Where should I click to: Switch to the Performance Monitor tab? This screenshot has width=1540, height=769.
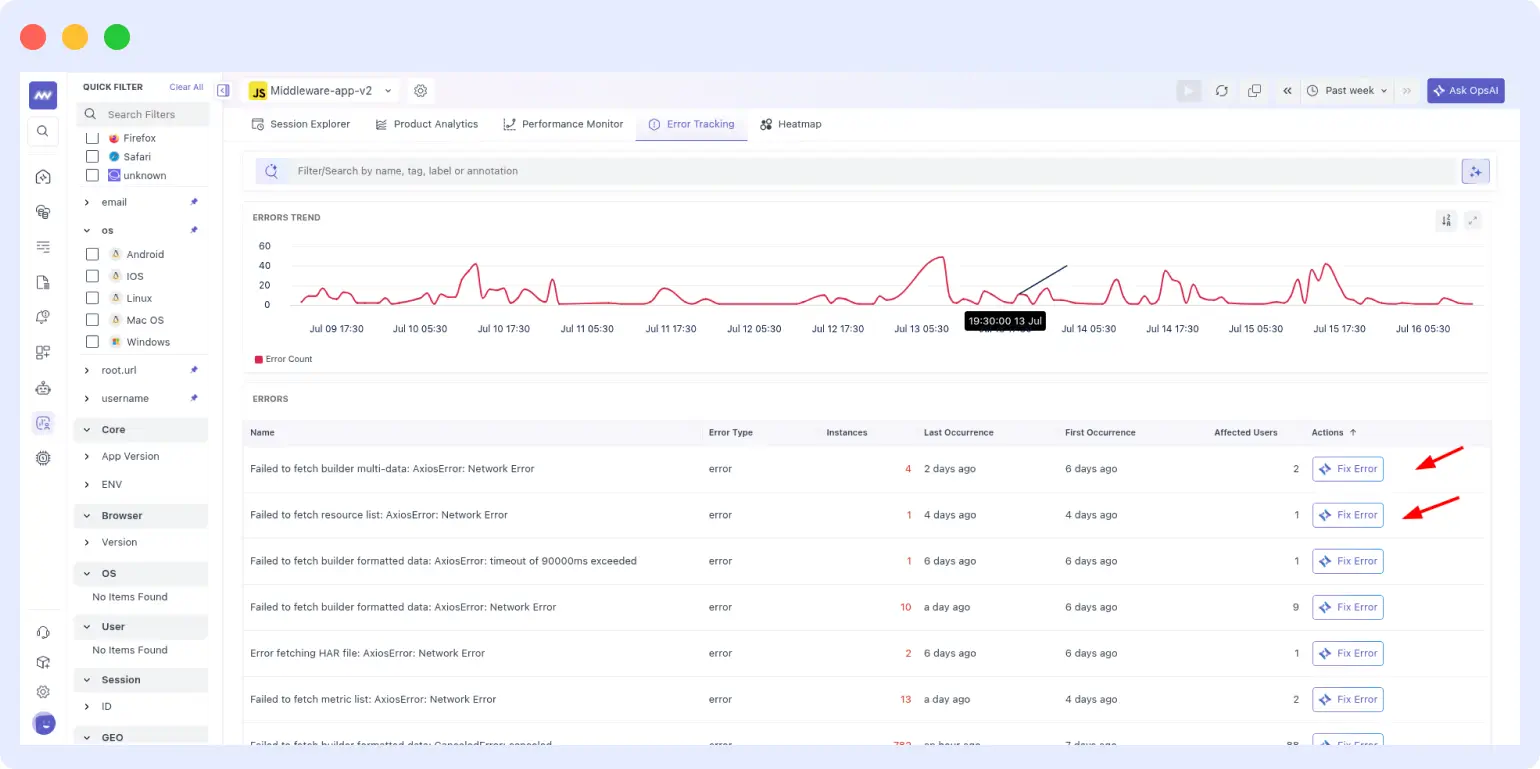coord(563,124)
